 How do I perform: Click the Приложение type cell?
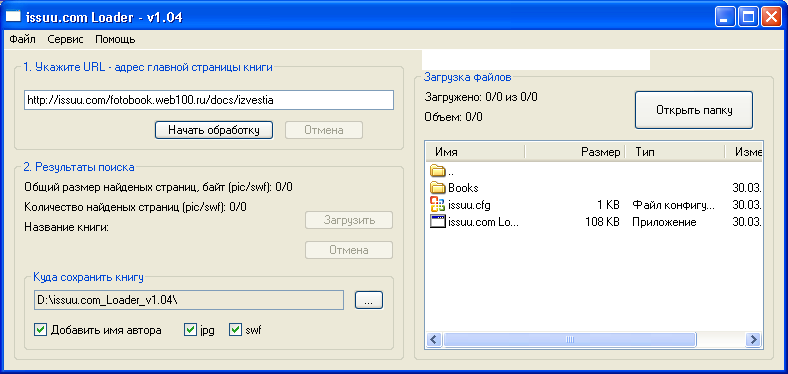664,222
